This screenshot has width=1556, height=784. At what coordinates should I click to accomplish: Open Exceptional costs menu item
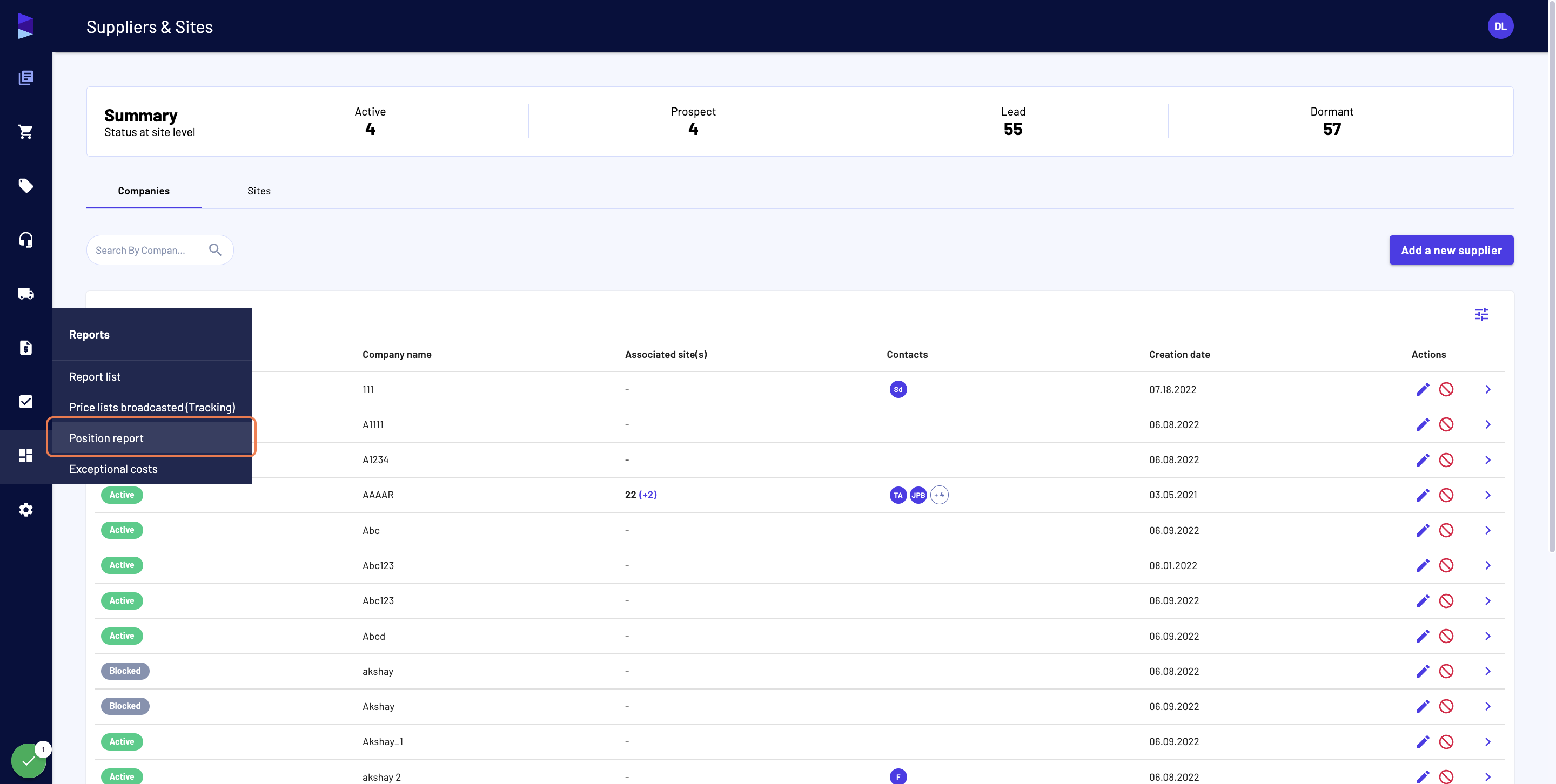[x=152, y=469]
